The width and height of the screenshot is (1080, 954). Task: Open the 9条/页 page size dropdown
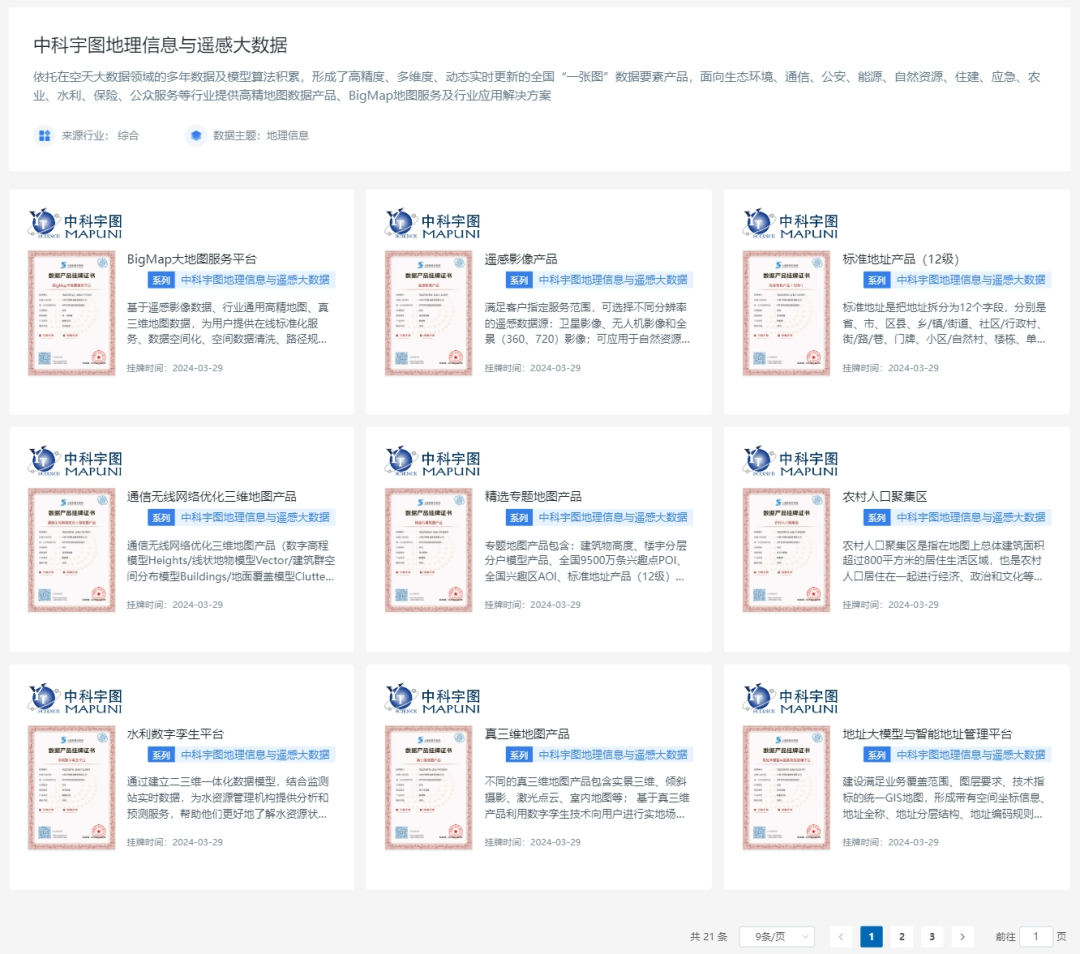click(x=776, y=937)
